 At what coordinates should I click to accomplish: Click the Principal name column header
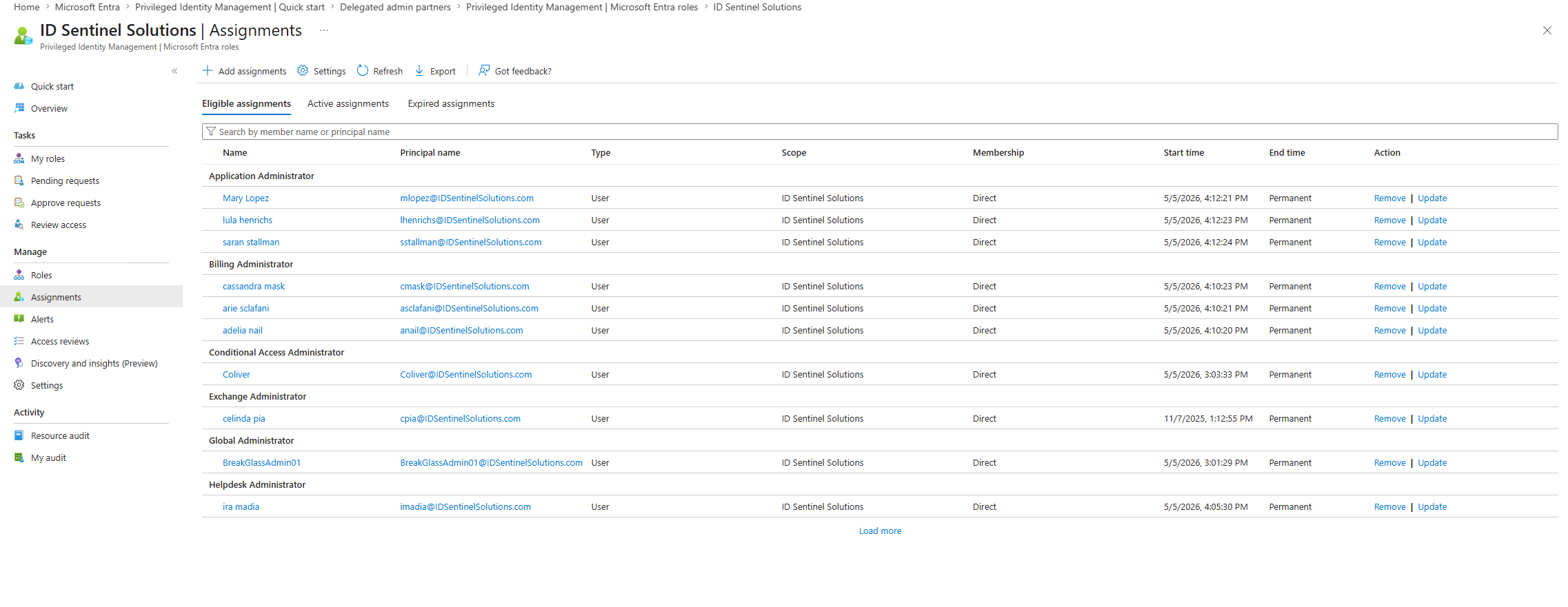pos(430,153)
